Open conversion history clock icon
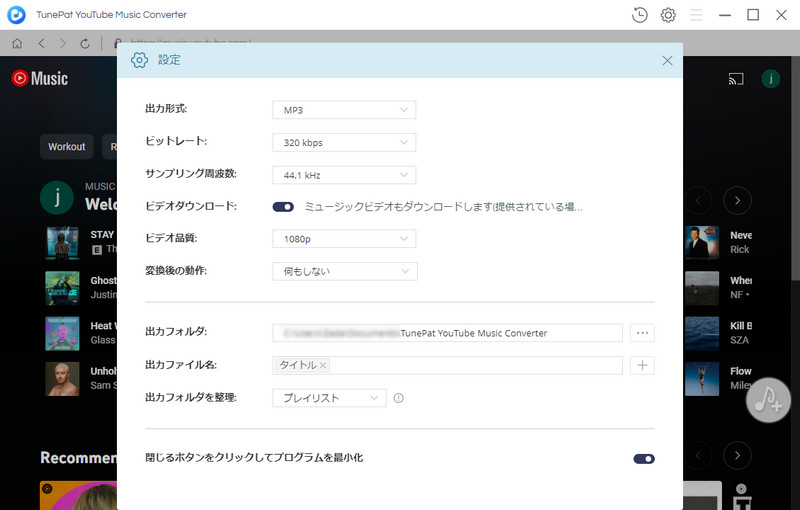 639,15
